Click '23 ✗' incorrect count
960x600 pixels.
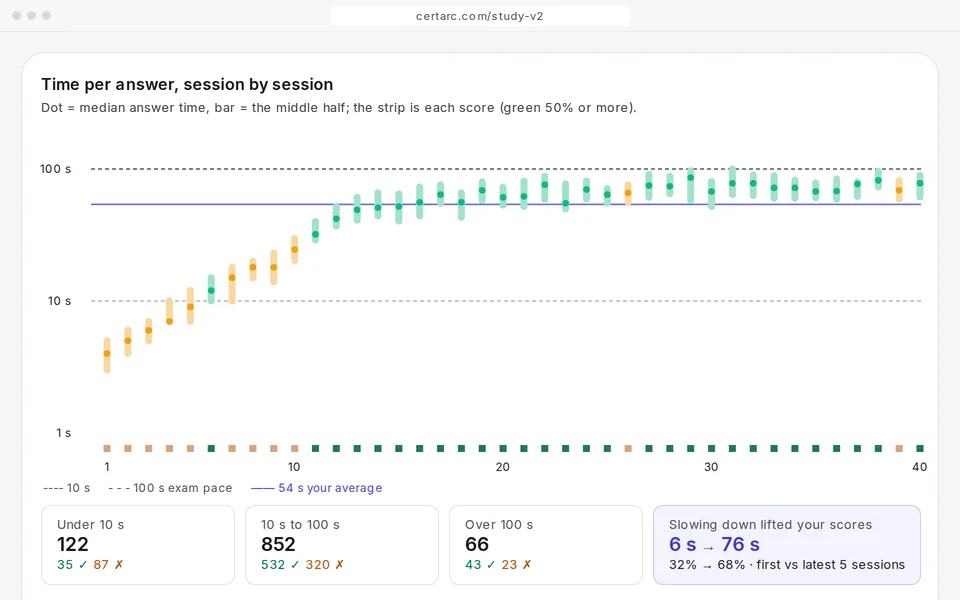[x=517, y=564]
